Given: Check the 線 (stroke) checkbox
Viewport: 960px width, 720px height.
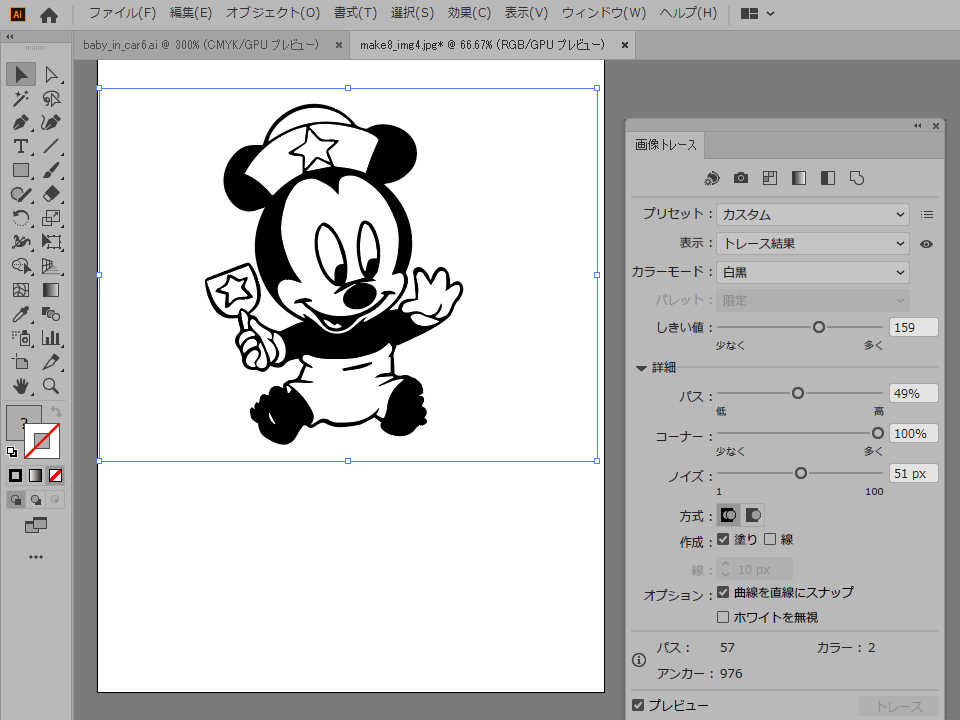Looking at the screenshot, I should pyautogui.click(x=770, y=539).
